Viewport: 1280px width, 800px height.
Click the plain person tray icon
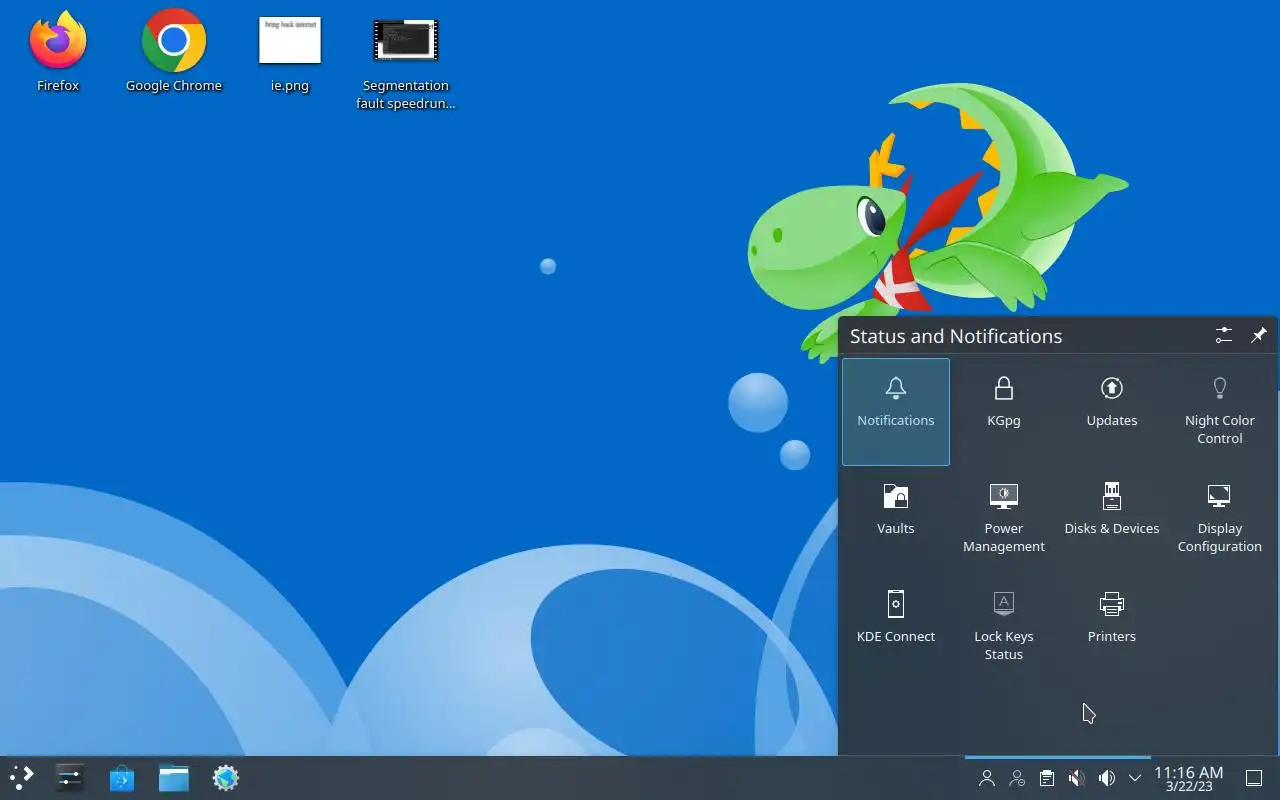987,778
